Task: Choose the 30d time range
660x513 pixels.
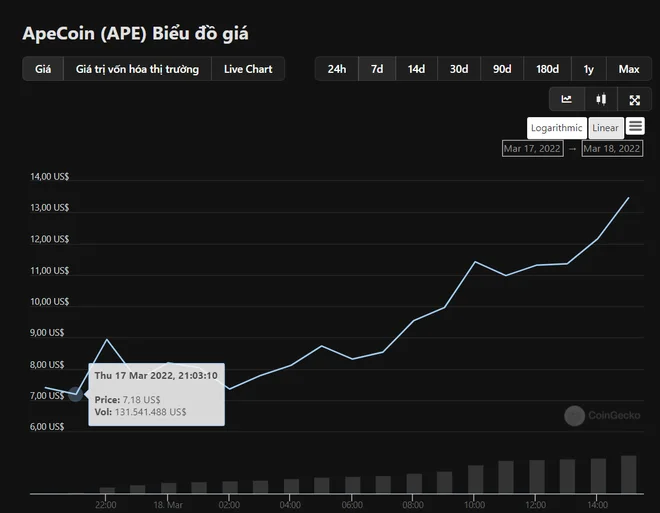Action: coord(459,69)
